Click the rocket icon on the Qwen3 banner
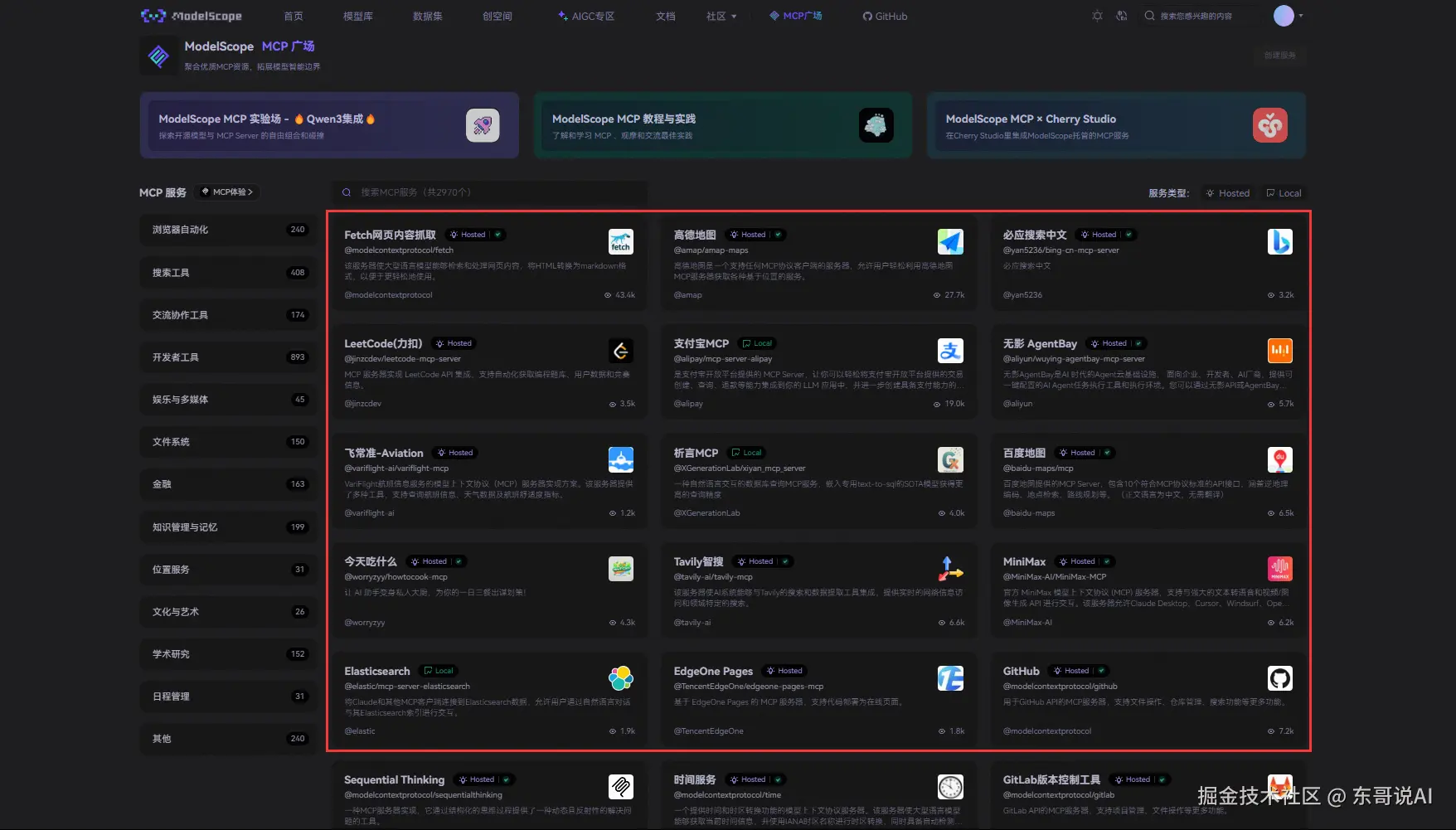Screen dimensions: 1456x830 pyautogui.click(x=483, y=125)
